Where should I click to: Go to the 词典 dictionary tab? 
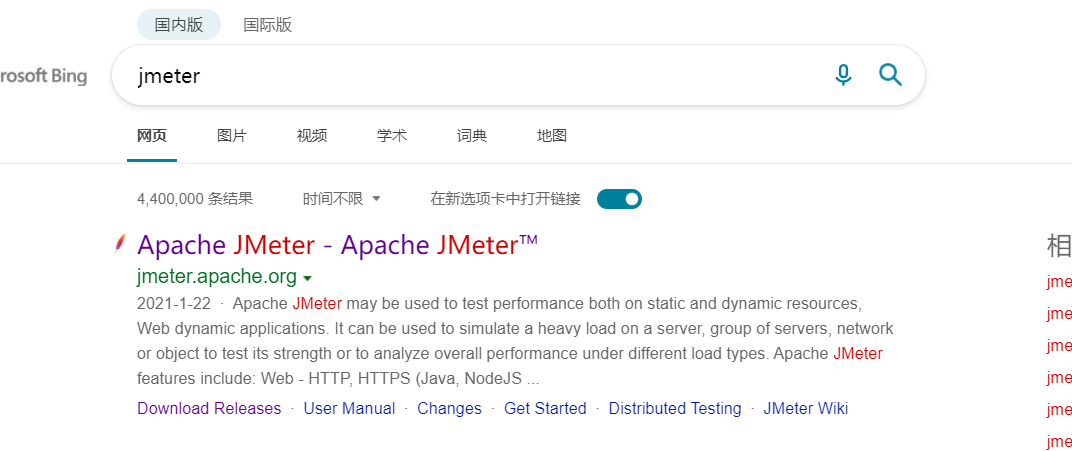(x=472, y=136)
